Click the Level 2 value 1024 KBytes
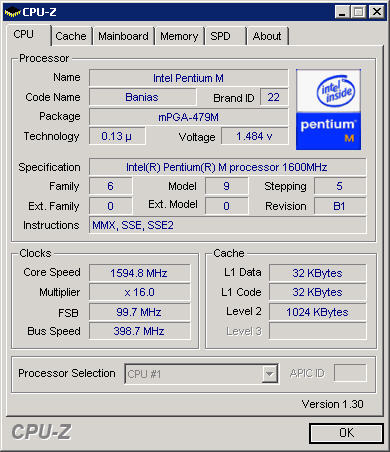Viewport: 390px width, 452px height. pos(318,312)
